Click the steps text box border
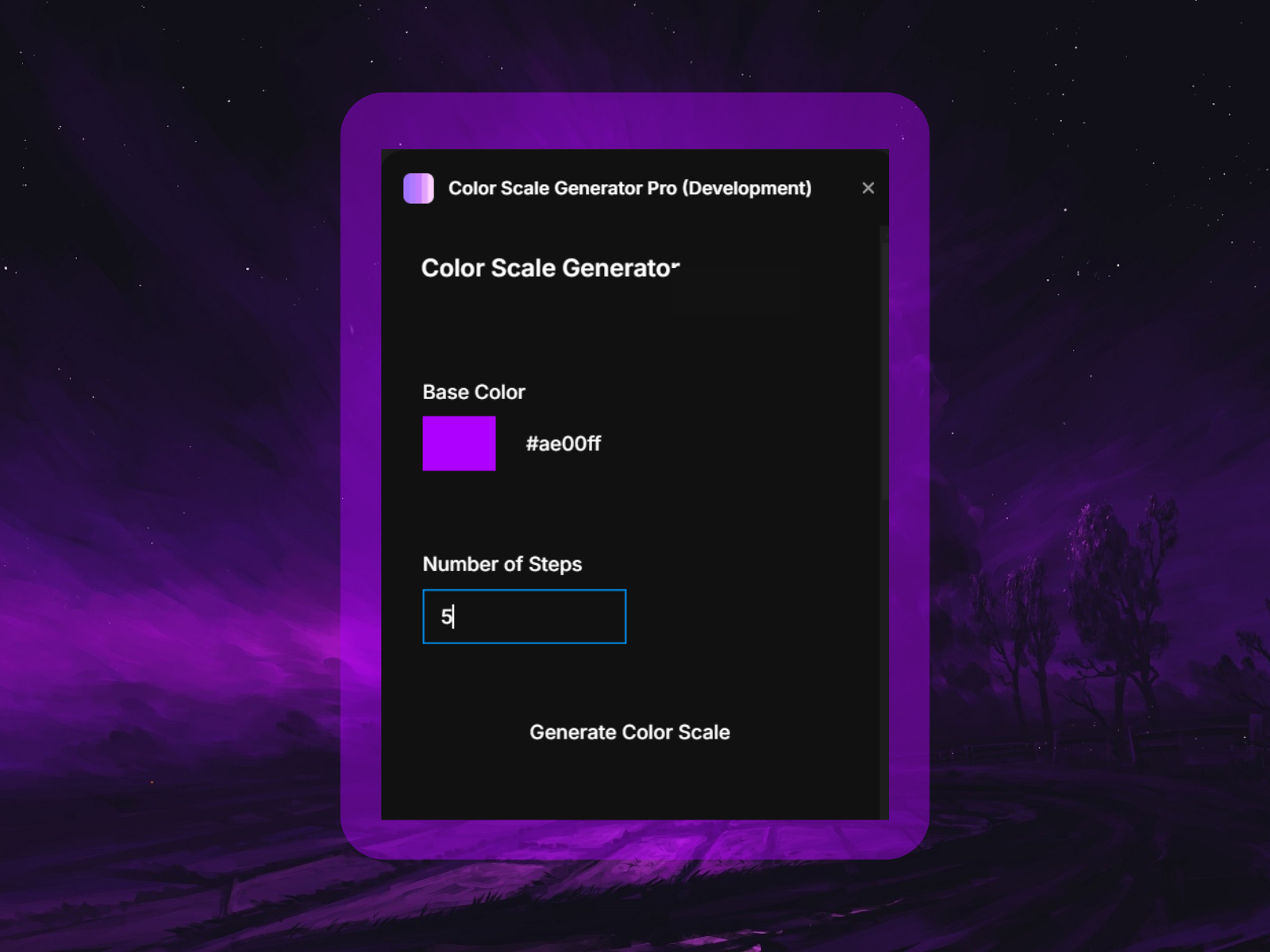The image size is (1270, 952). tap(524, 592)
